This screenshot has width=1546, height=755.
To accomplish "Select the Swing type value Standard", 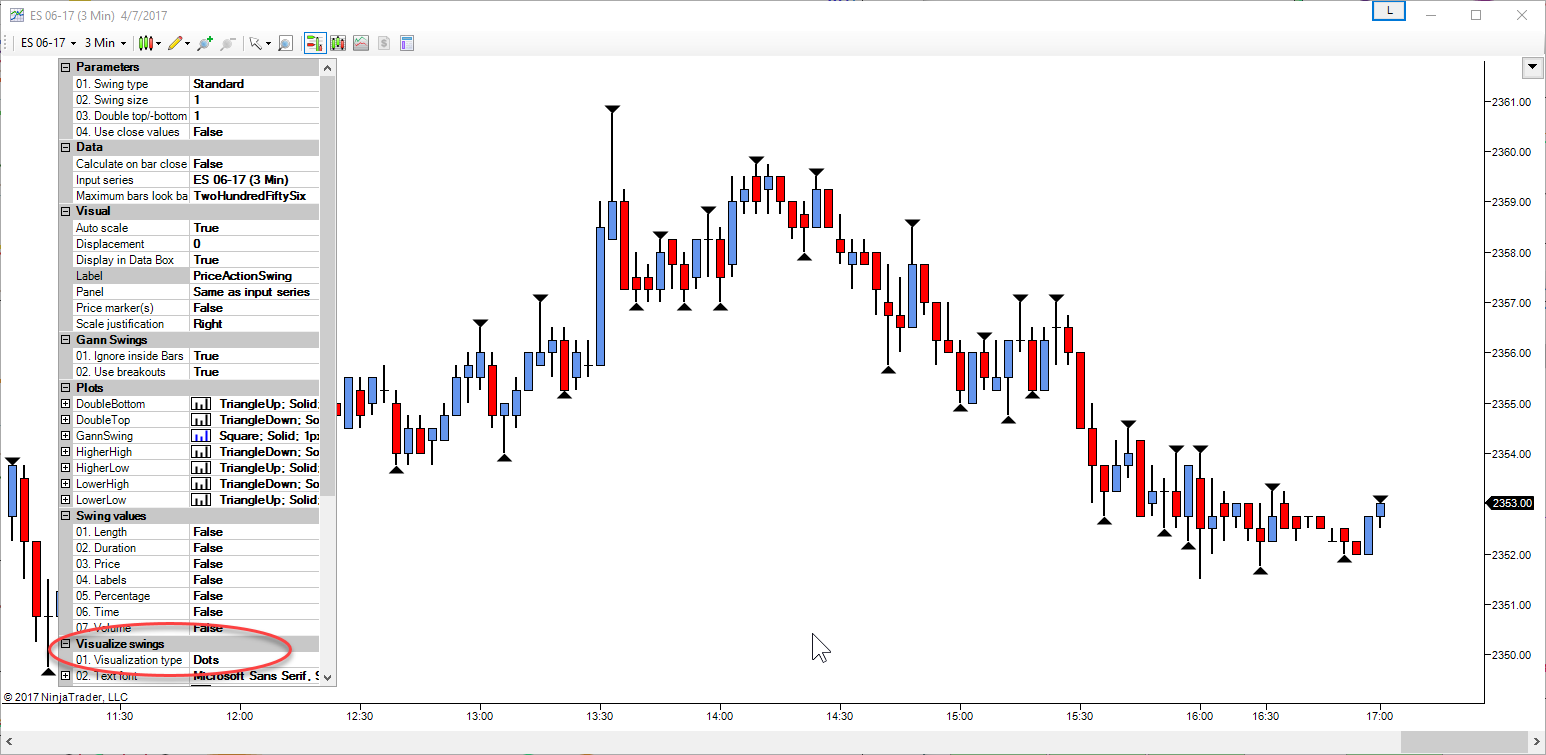I will (x=255, y=84).
